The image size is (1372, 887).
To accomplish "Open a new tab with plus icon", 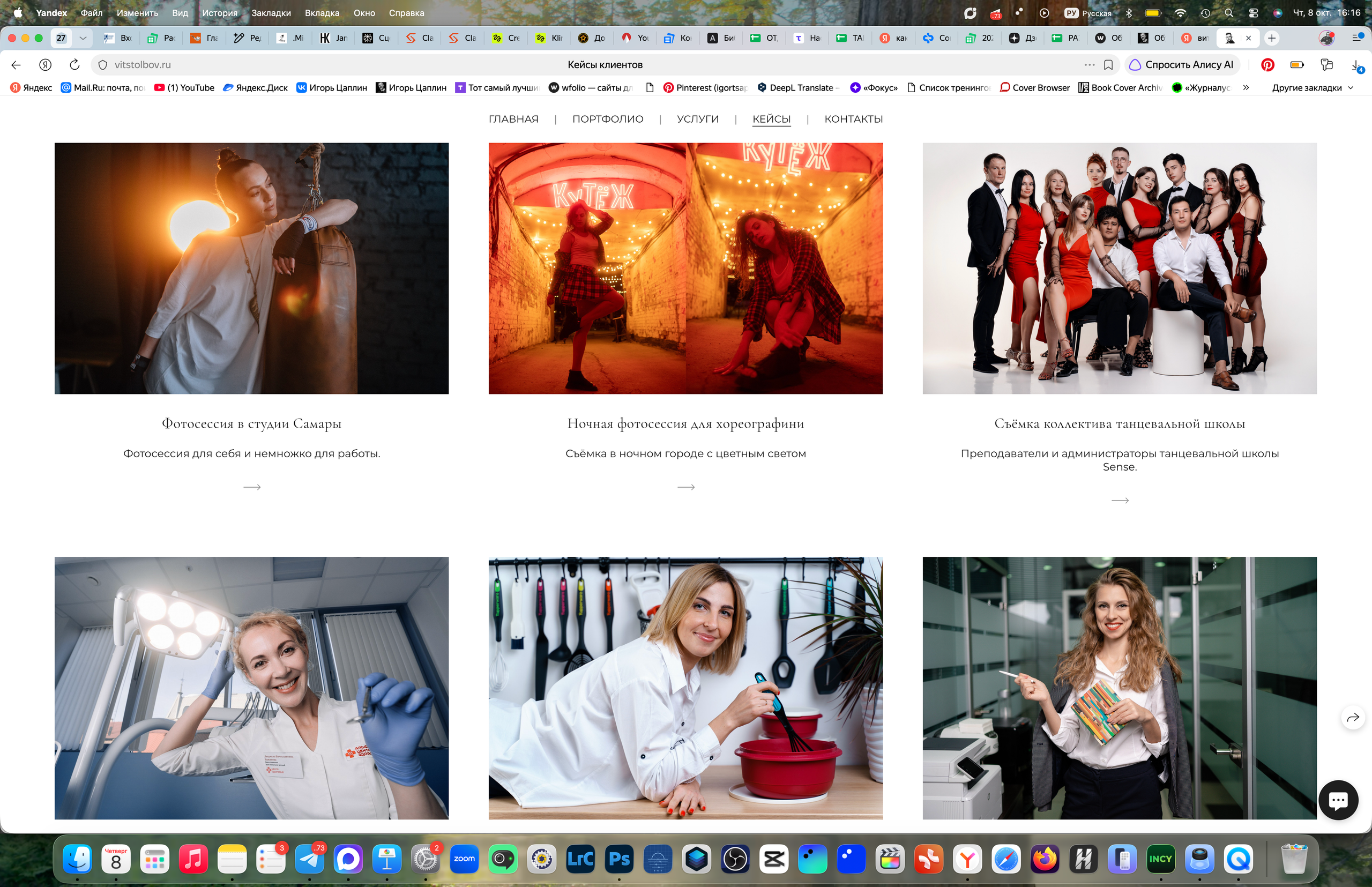I will [1272, 38].
